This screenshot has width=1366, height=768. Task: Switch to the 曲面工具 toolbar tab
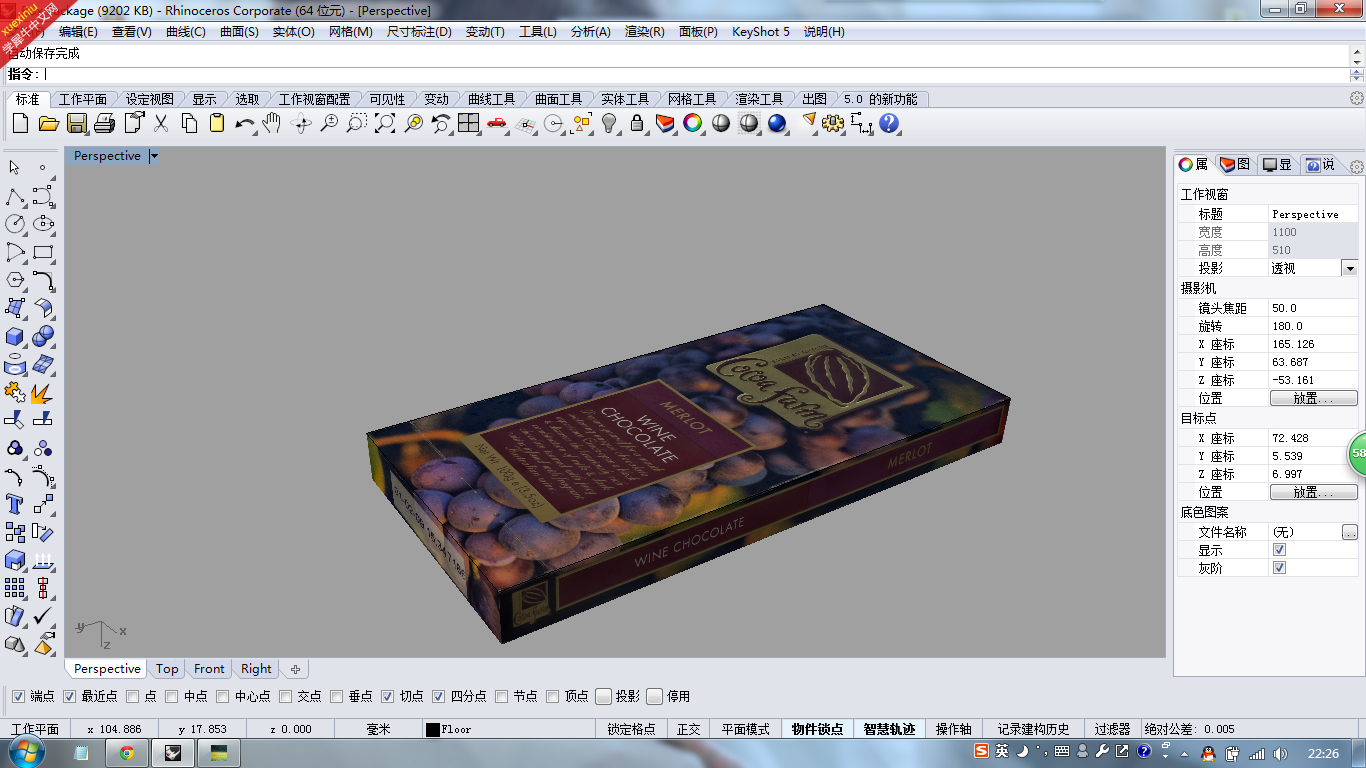(x=558, y=99)
